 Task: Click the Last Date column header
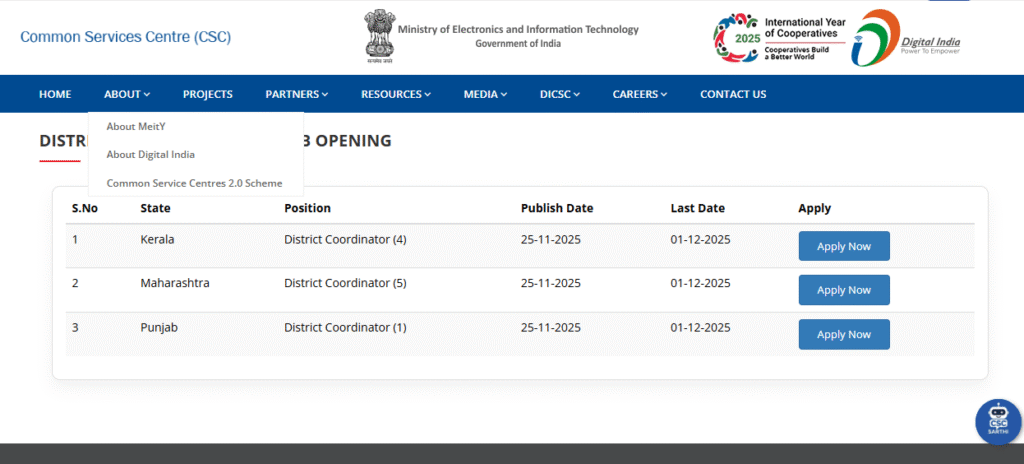coord(697,208)
